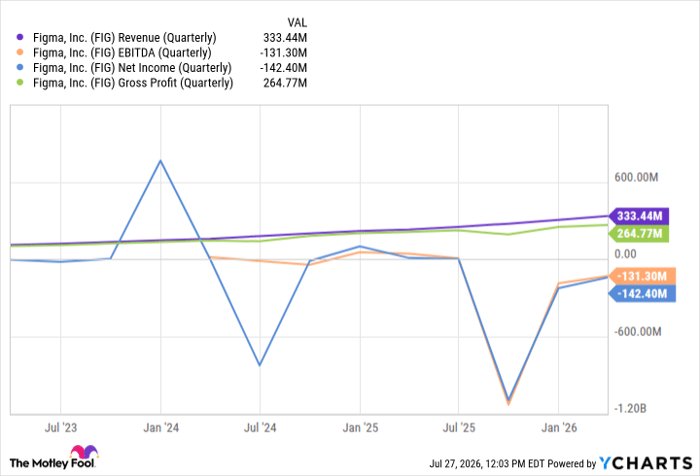This screenshot has height=476, width=700.
Task: Click the -131.30M value in the legend table
Action: (283, 53)
